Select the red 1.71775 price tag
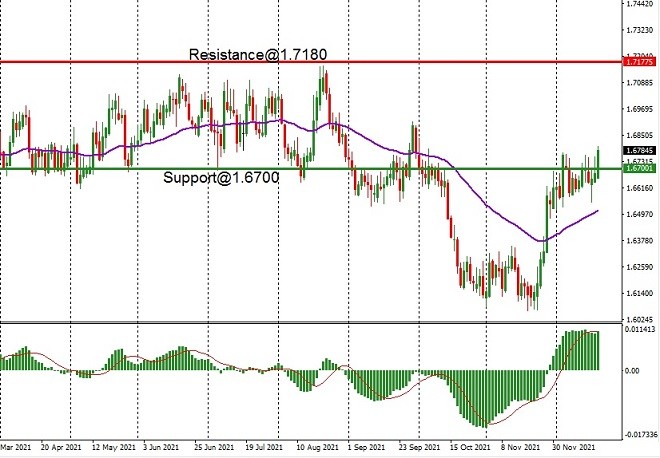Image resolution: width=660 pixels, height=458 pixels. tap(639, 62)
